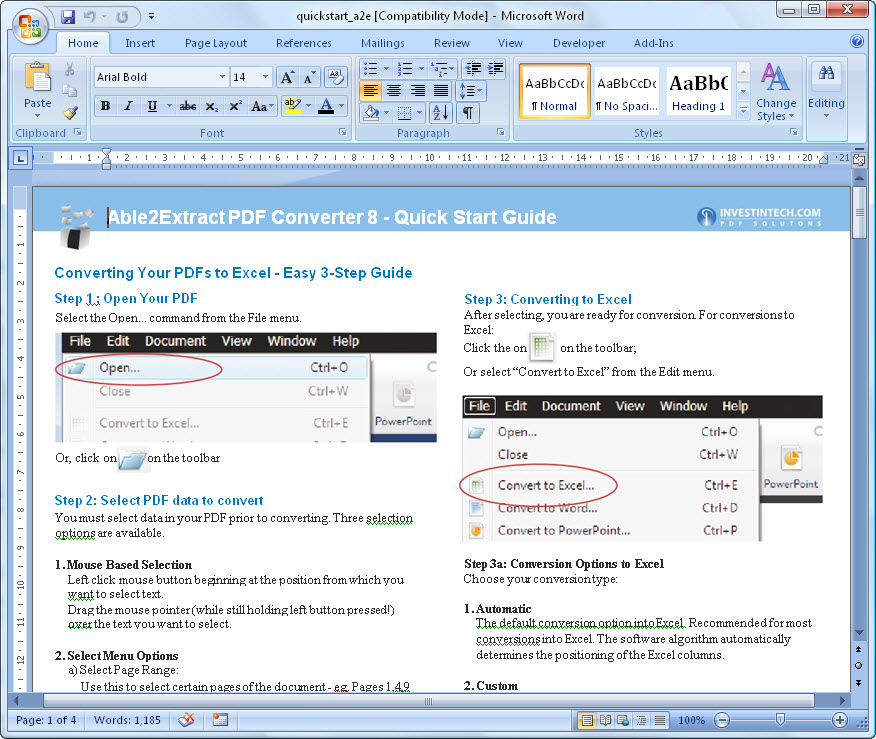The image size is (876, 739).
Task: Open the Line Spacing dropdown
Action: [472, 90]
